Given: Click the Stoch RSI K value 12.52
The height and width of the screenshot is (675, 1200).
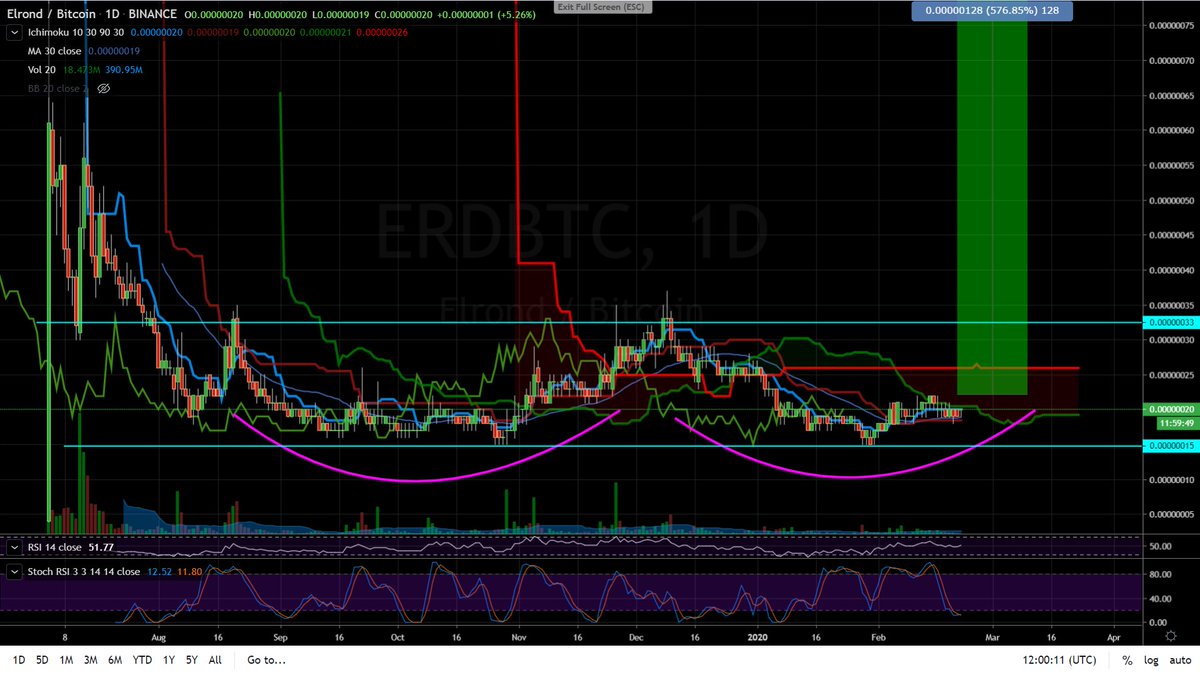Looking at the screenshot, I should coord(160,572).
